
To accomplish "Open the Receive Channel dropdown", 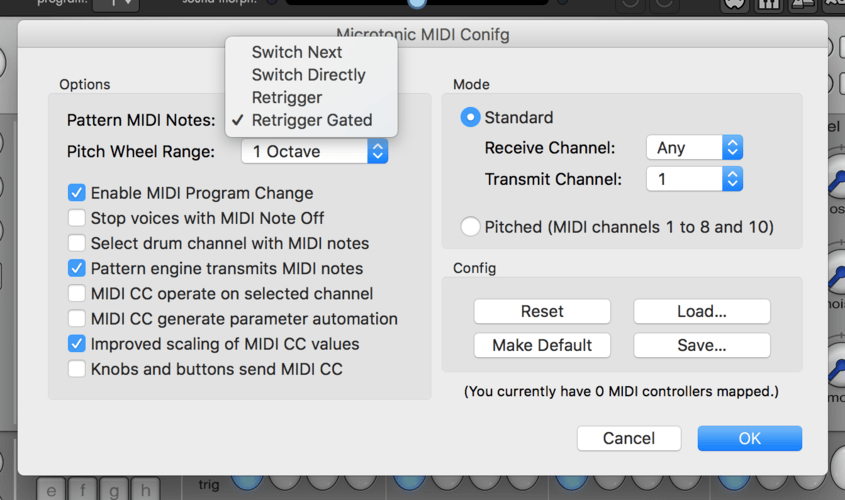I will (x=695, y=148).
